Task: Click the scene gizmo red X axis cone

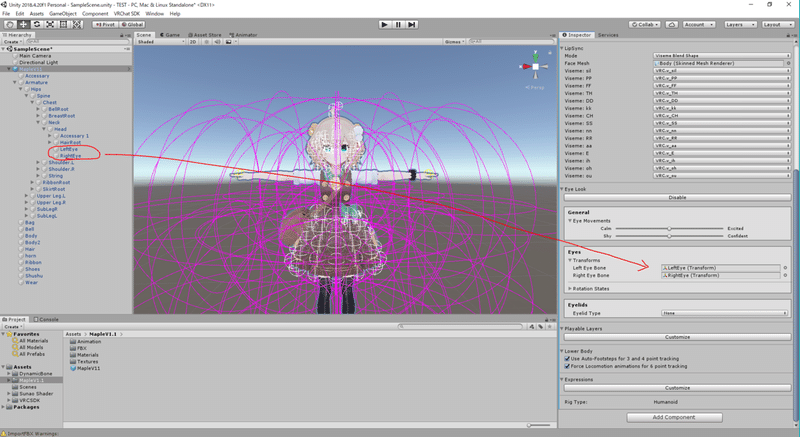Action: (x=526, y=66)
